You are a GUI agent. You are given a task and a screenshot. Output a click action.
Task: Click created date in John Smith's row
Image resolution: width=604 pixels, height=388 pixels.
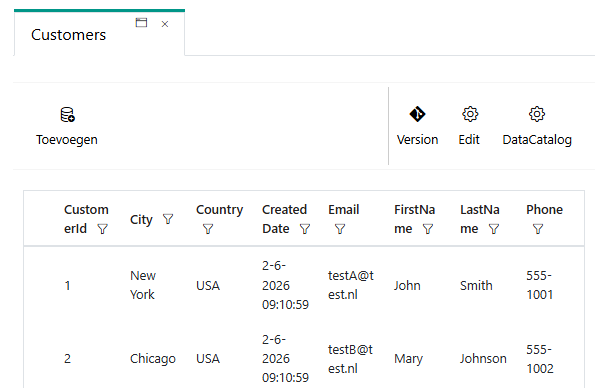(x=285, y=285)
